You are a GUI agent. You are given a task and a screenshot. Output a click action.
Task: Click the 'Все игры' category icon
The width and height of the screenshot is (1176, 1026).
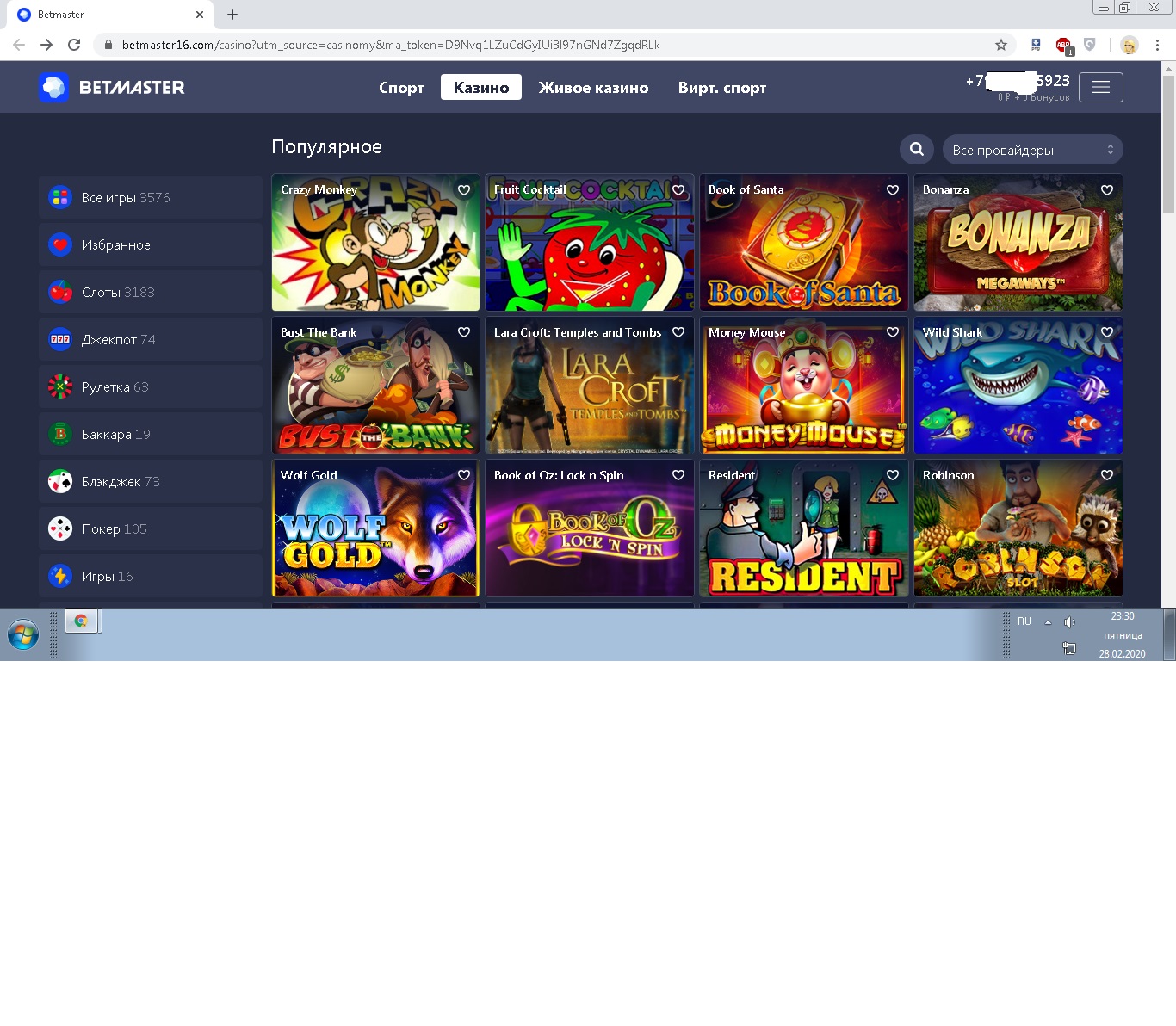(x=60, y=197)
